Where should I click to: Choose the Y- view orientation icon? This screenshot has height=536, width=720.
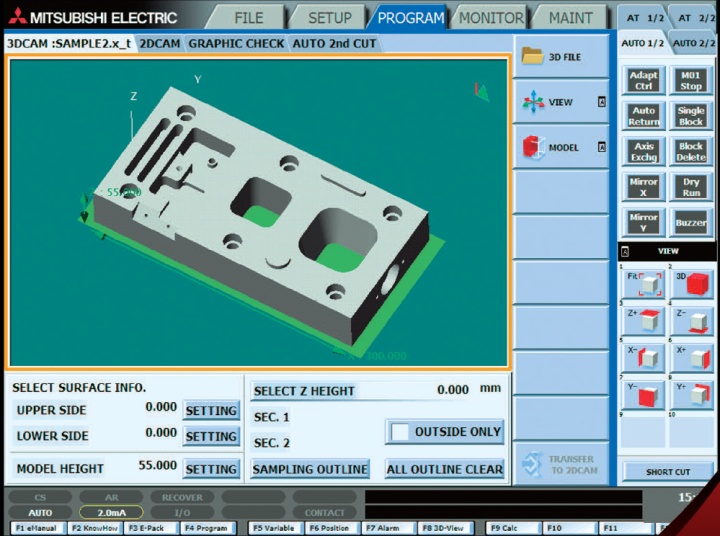(x=643, y=394)
